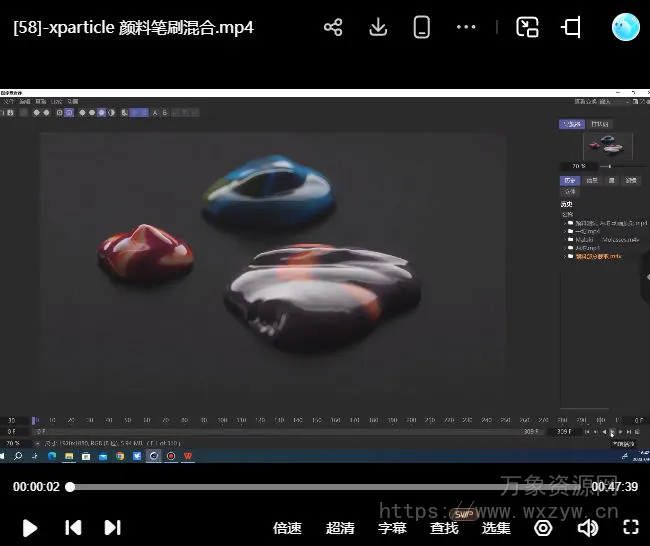Skip to the previous video

click(73, 527)
